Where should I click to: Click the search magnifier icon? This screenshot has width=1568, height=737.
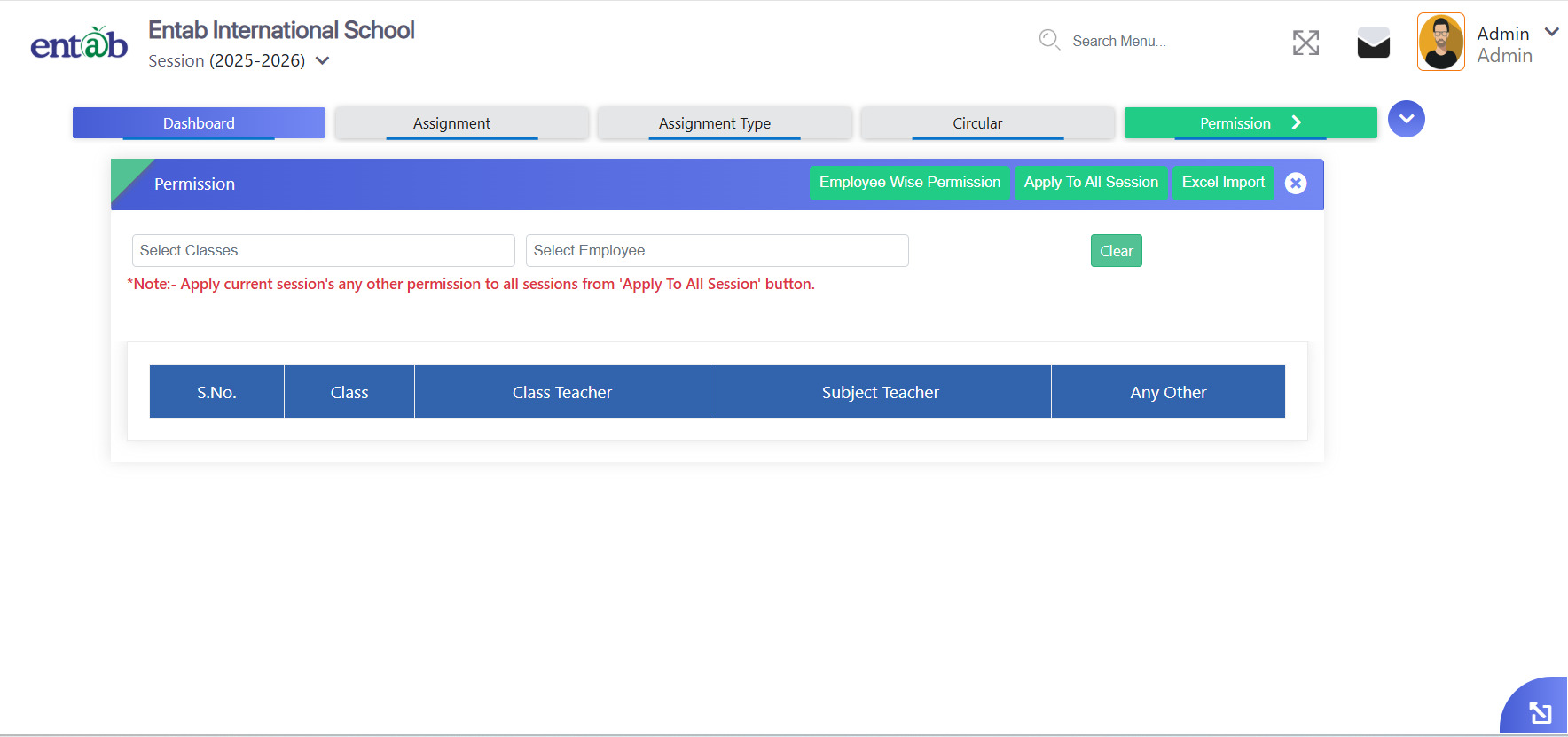click(1049, 40)
